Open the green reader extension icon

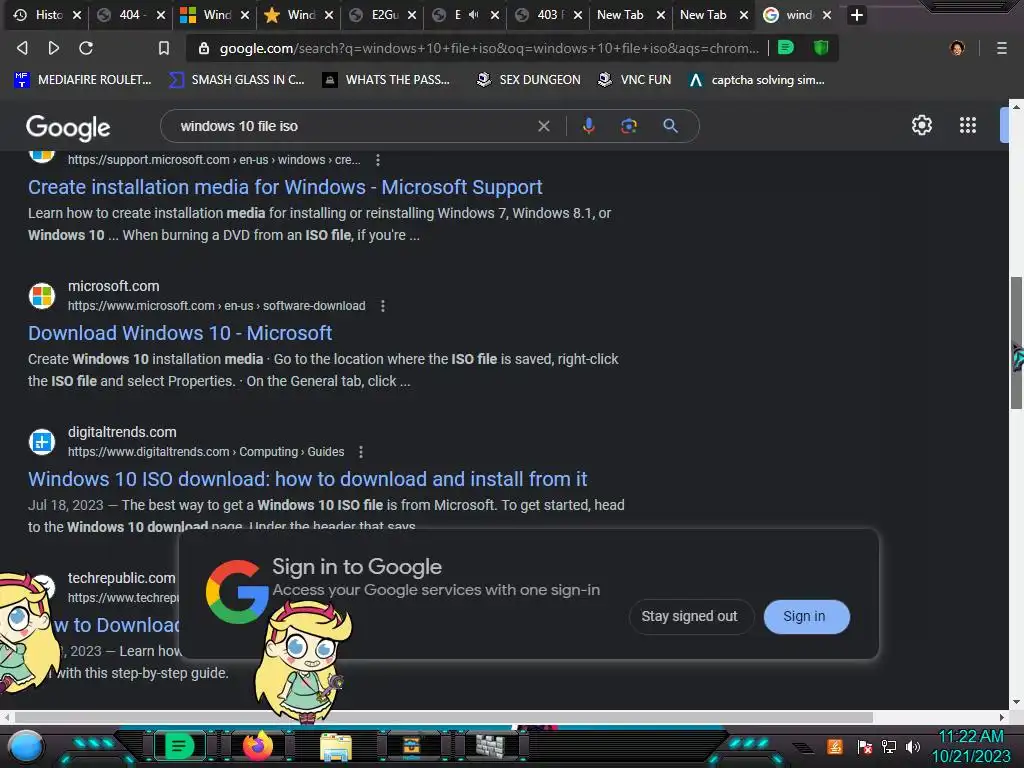coord(786,48)
